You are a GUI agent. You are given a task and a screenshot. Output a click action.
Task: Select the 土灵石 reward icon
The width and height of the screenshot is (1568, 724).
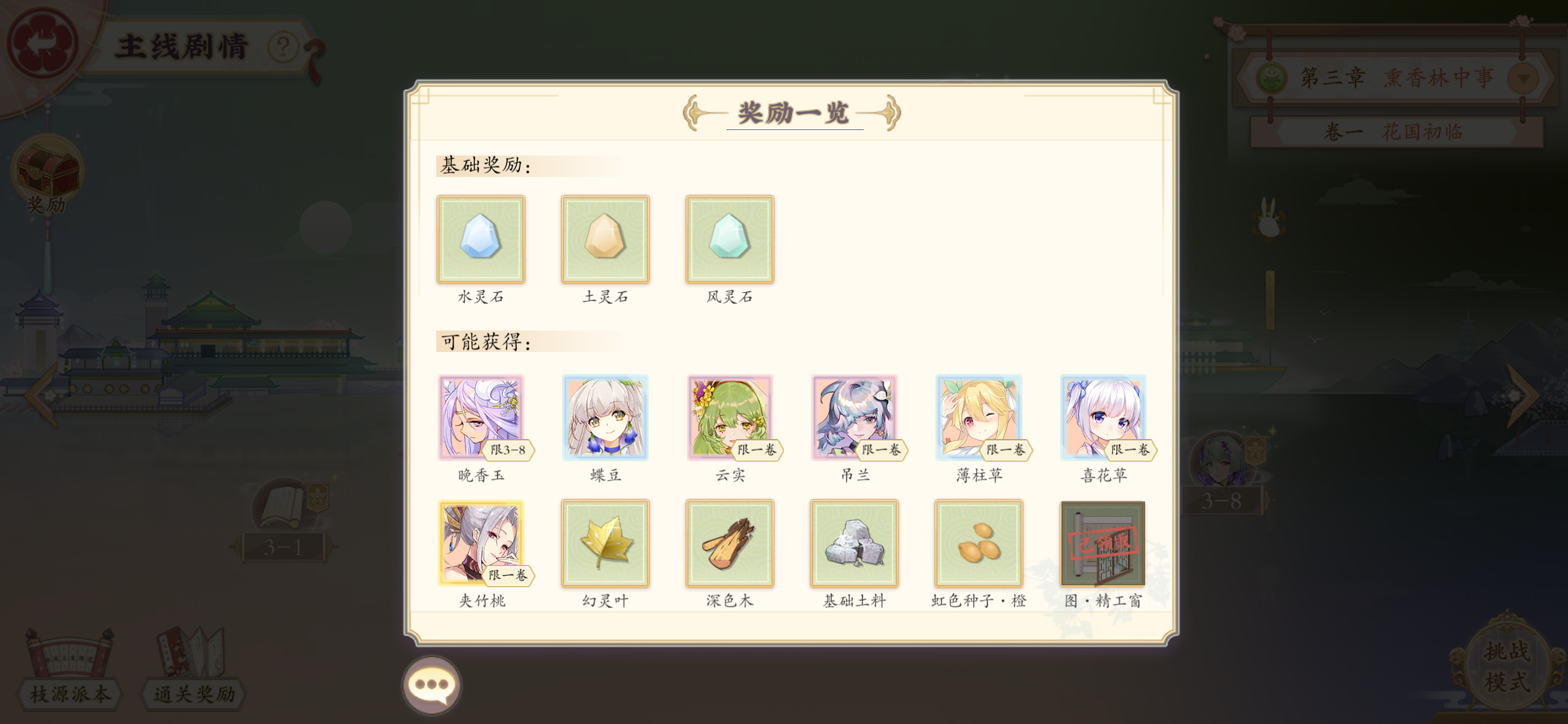click(605, 239)
